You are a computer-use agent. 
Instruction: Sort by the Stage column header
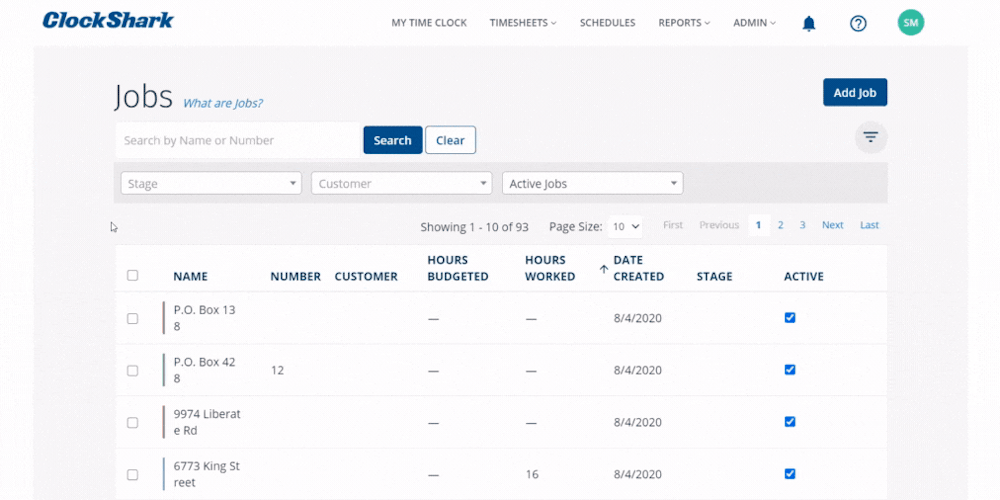pos(714,277)
